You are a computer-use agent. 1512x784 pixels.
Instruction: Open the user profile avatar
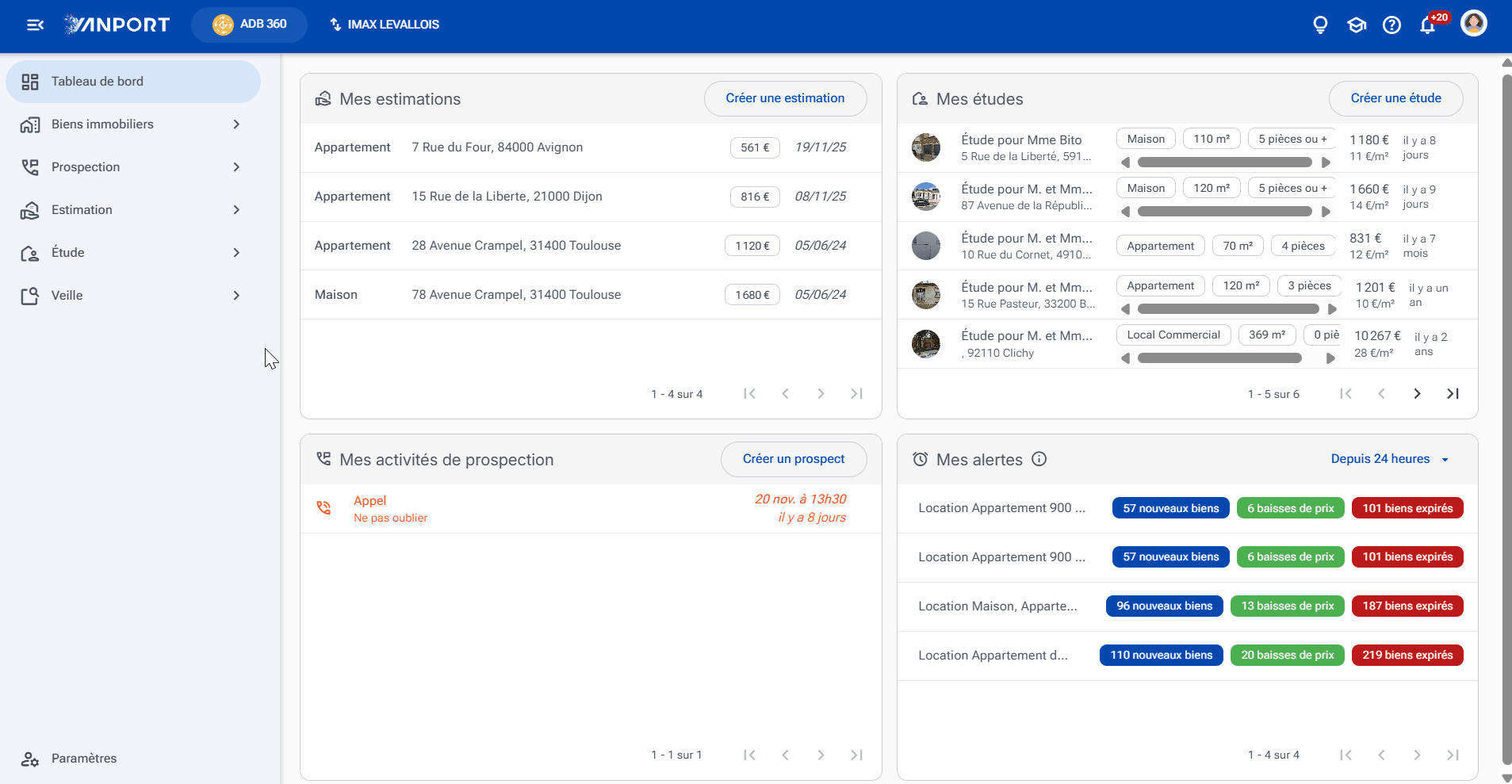pos(1474,24)
